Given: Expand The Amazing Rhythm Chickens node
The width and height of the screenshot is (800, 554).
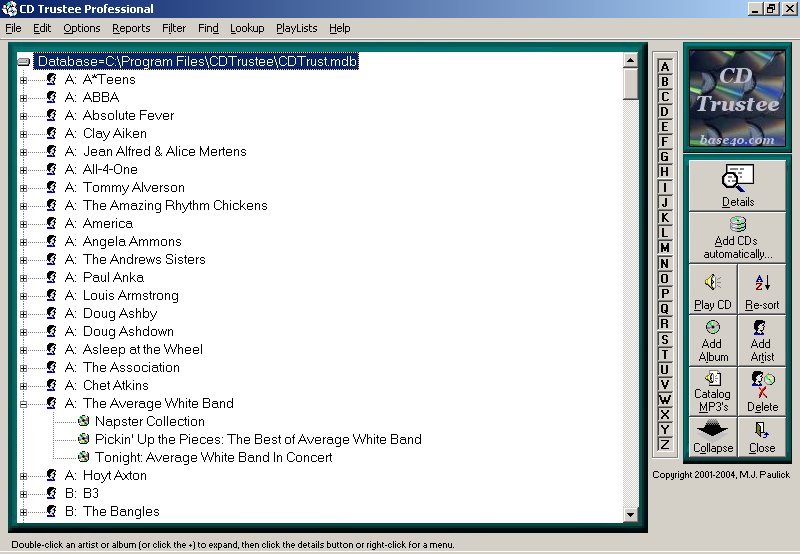Looking at the screenshot, I should 23,206.
